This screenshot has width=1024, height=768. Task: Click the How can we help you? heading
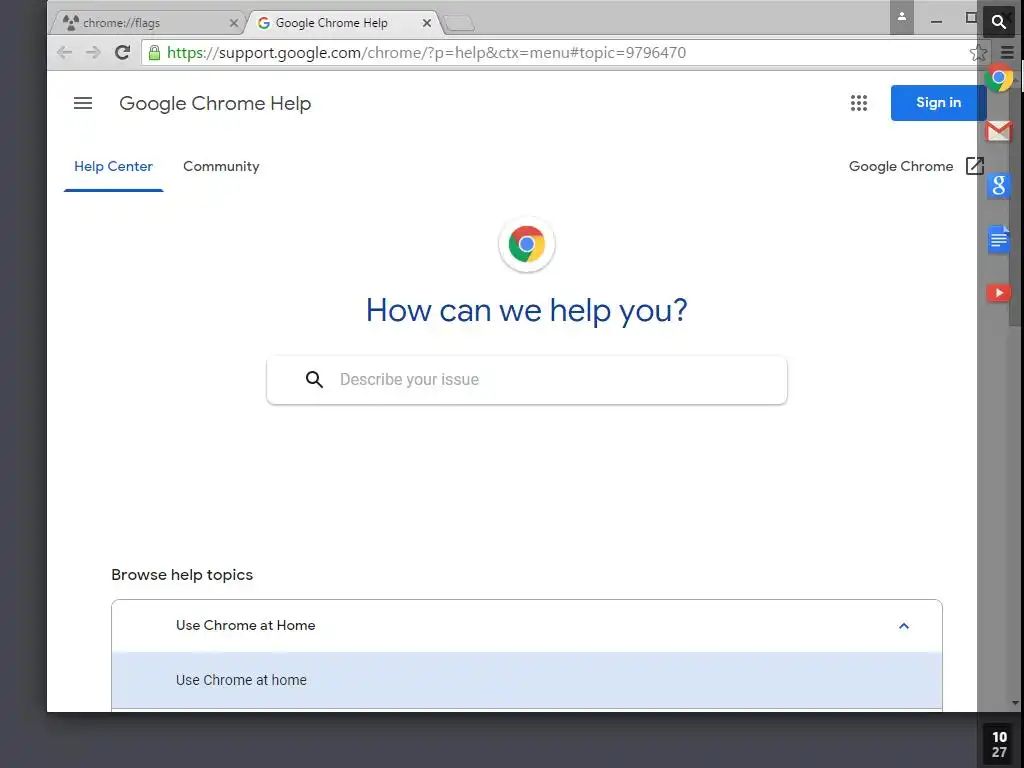[x=526, y=310]
